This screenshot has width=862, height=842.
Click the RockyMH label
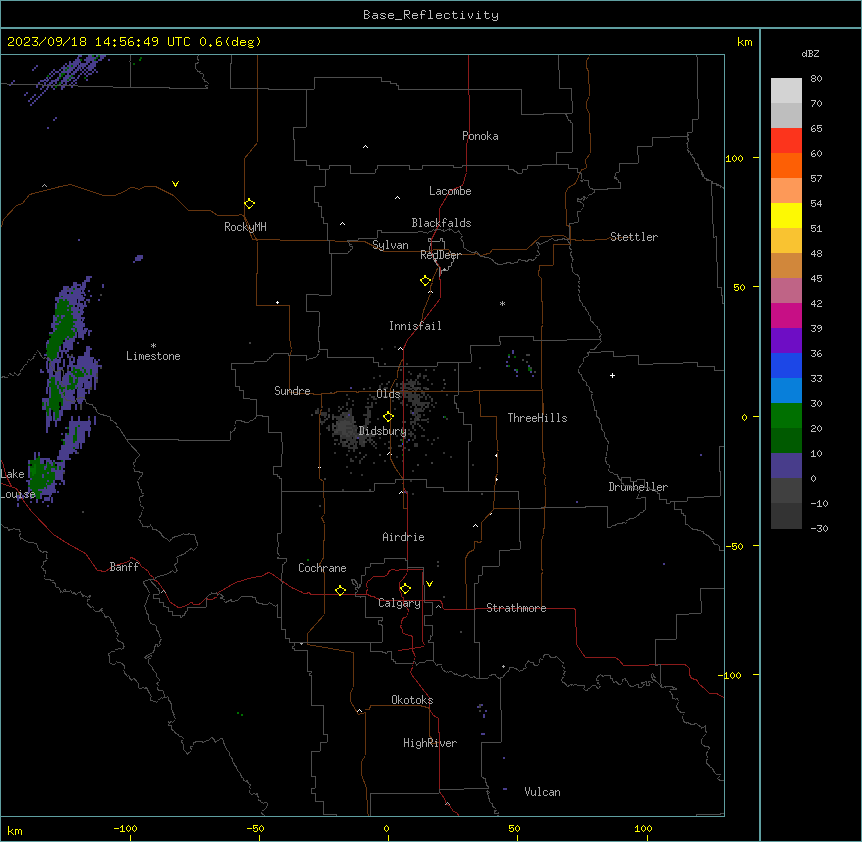245,226
